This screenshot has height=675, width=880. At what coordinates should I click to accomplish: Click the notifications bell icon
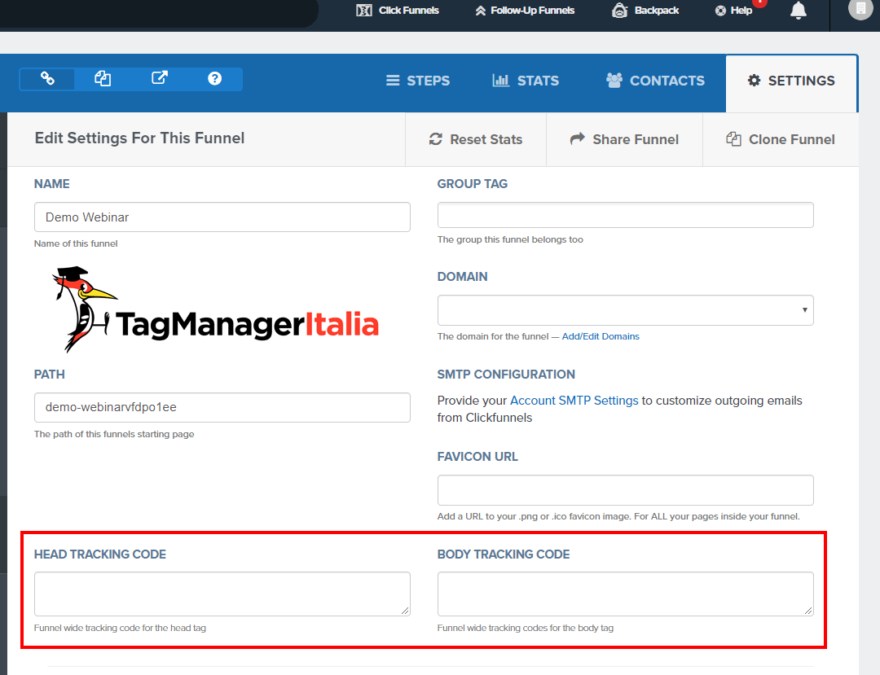click(x=798, y=11)
